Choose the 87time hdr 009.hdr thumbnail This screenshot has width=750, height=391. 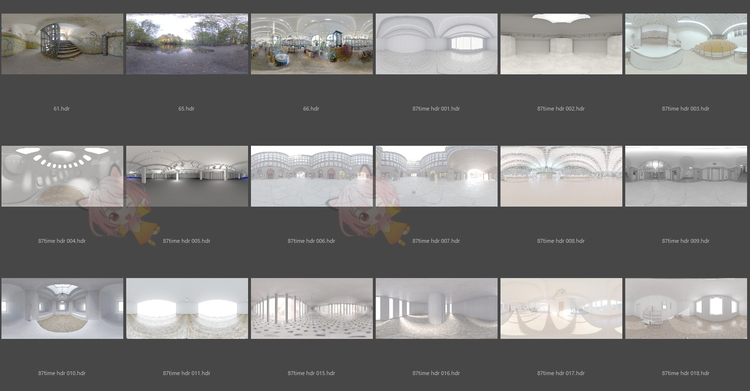pos(686,176)
